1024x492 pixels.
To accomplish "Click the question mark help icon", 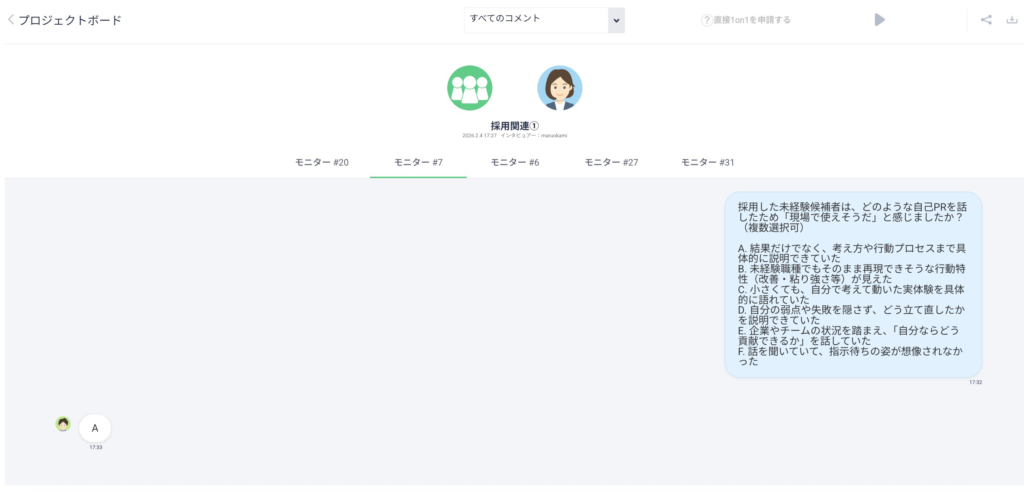I will [x=707, y=20].
